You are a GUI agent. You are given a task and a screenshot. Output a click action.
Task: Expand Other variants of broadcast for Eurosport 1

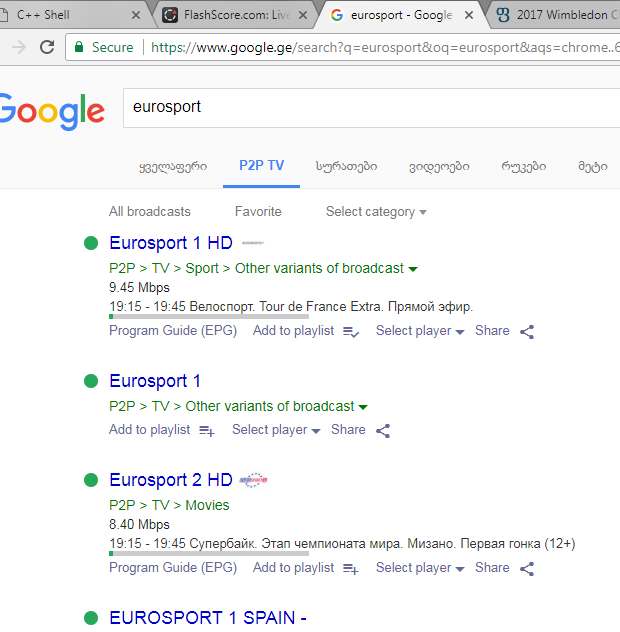tap(277, 406)
